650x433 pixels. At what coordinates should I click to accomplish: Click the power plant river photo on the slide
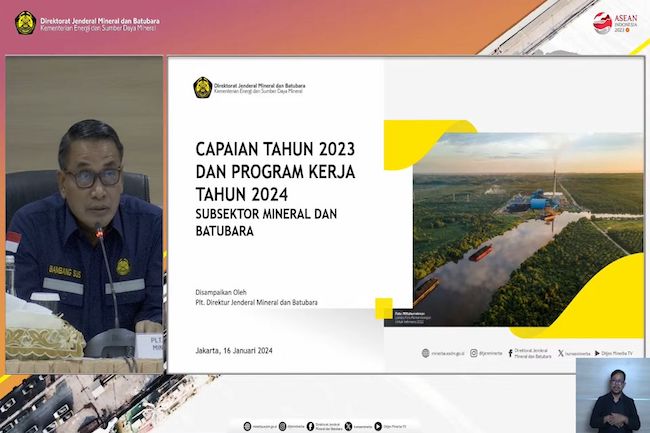[x=527, y=234]
